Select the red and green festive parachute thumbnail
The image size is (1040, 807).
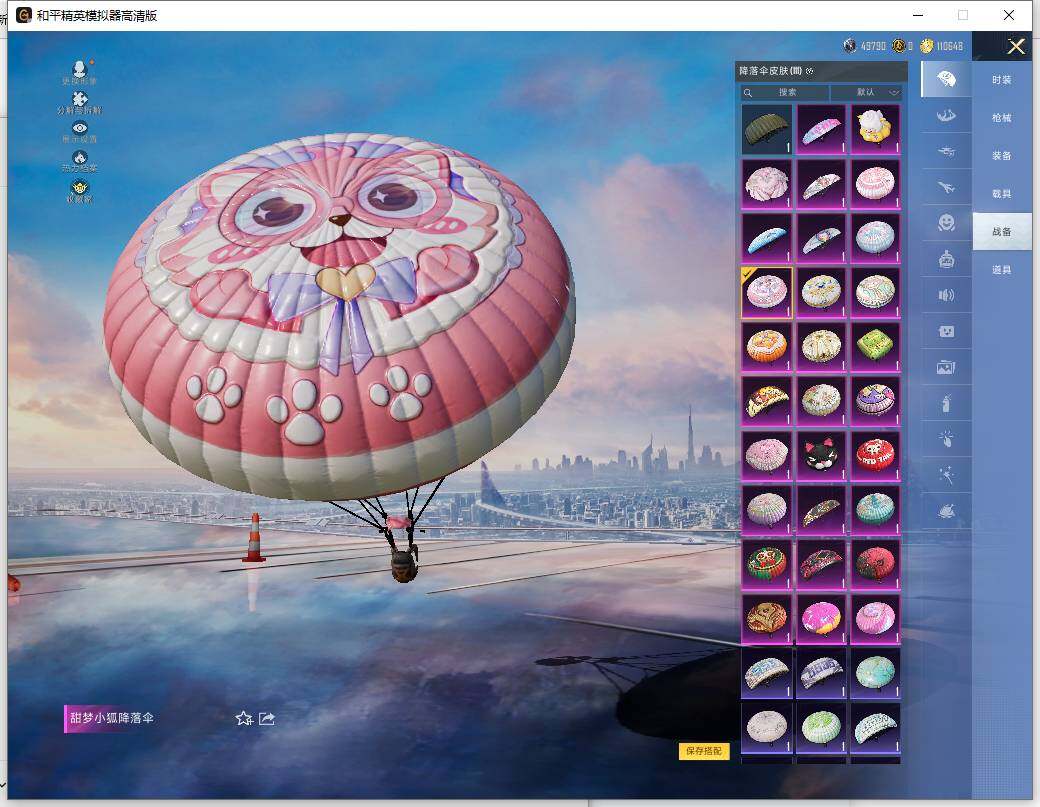point(767,564)
